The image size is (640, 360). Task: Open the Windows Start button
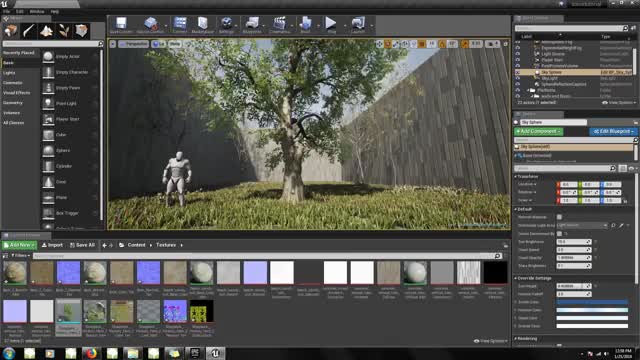(x=9, y=353)
